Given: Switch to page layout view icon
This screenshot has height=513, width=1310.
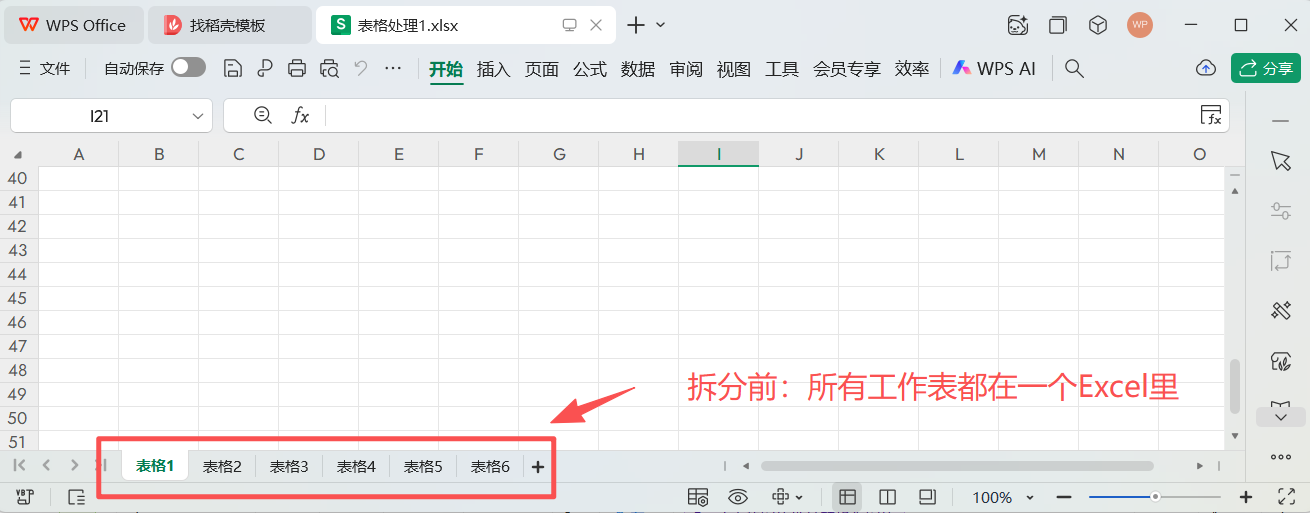Looking at the screenshot, I should [x=927, y=497].
